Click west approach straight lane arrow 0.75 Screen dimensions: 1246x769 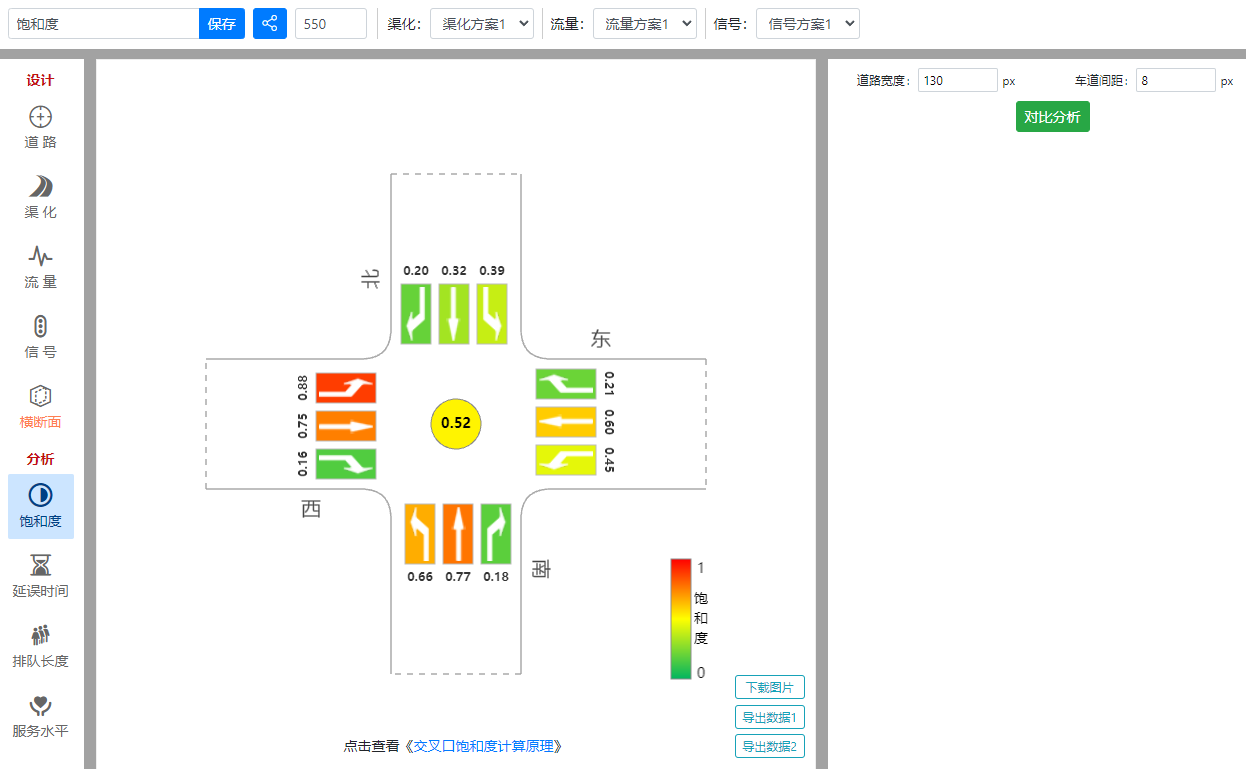coord(346,426)
